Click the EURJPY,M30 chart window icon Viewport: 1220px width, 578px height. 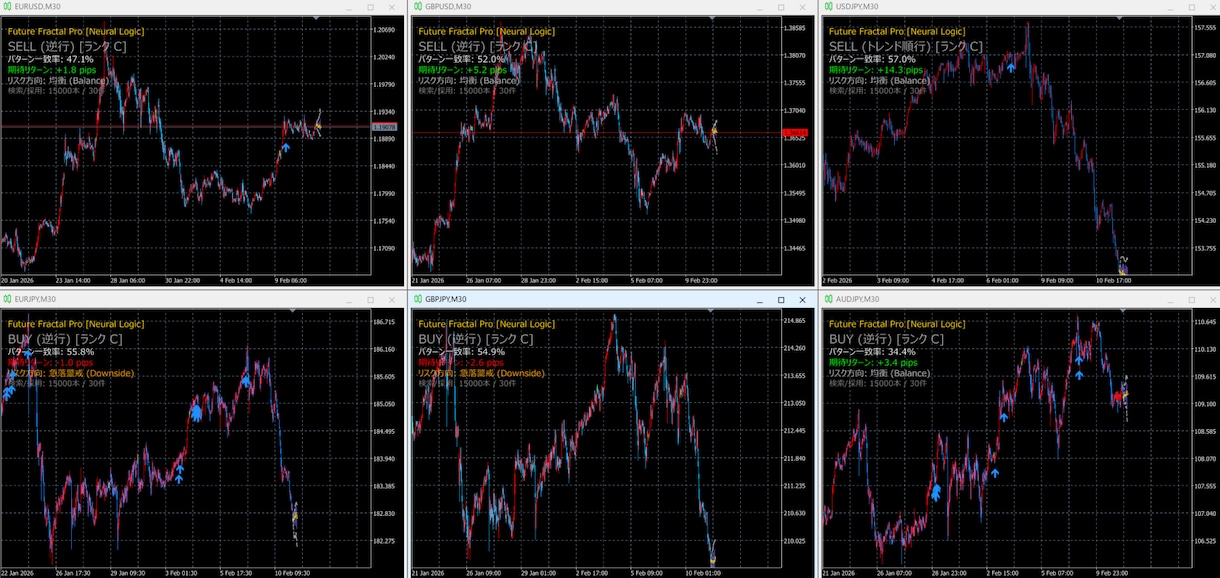(7, 299)
